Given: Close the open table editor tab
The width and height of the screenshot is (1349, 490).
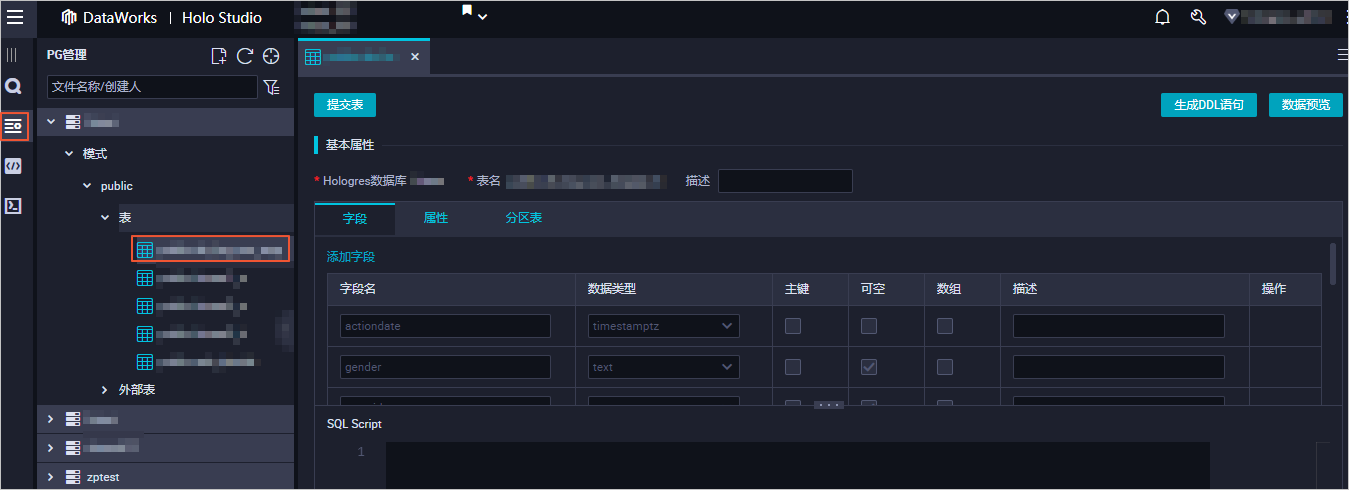Looking at the screenshot, I should [415, 57].
